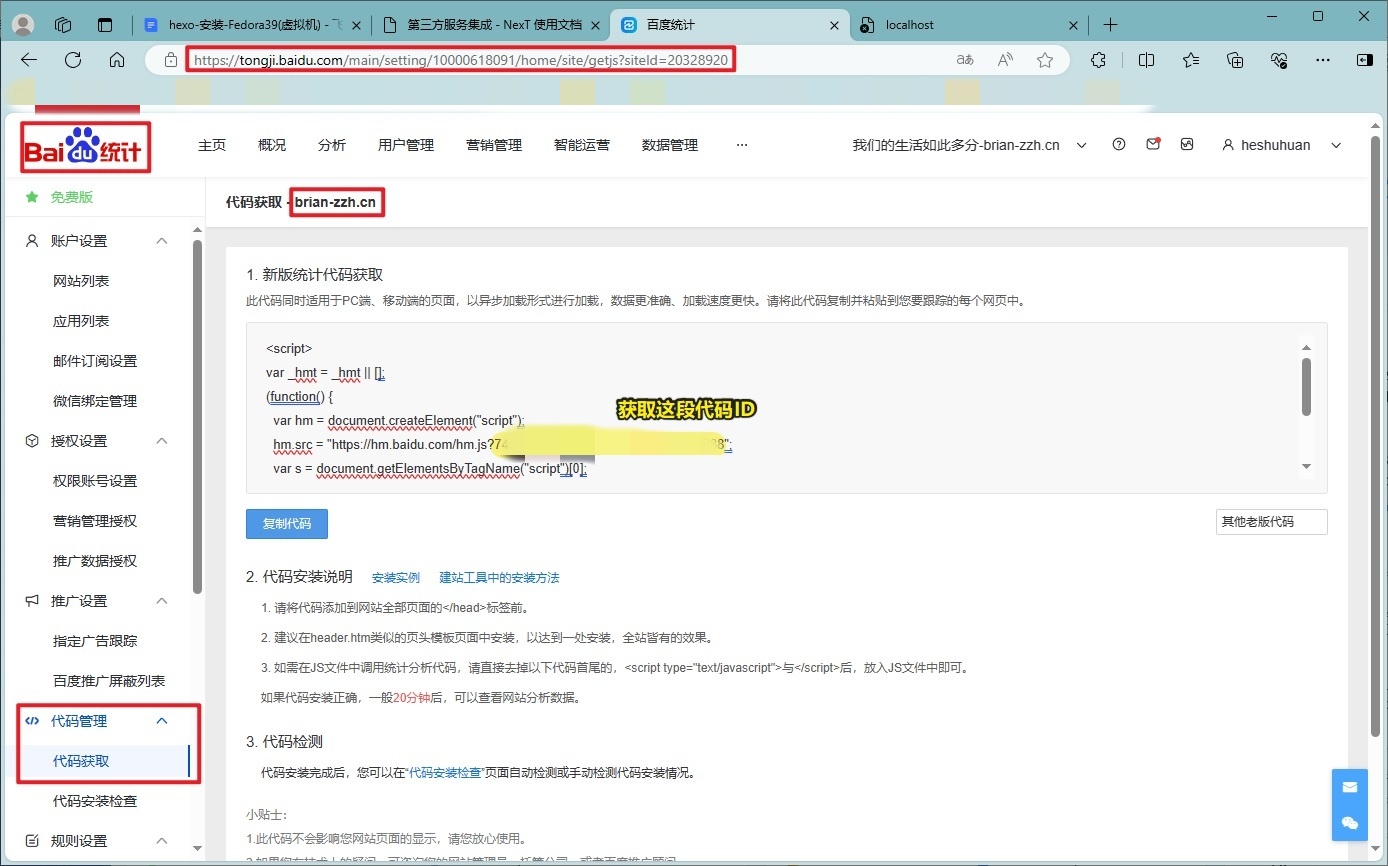Viewport: 1388px width, 866px height.
Task: Open the browser home page
Action: point(117,60)
